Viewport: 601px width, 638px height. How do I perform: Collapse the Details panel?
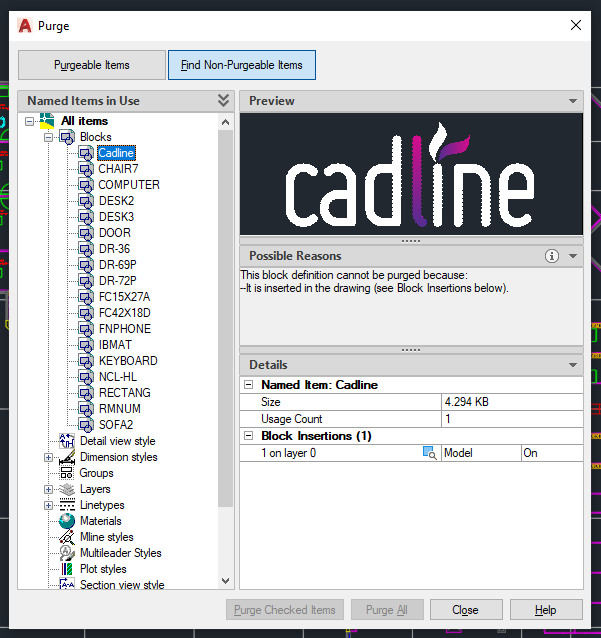click(573, 365)
